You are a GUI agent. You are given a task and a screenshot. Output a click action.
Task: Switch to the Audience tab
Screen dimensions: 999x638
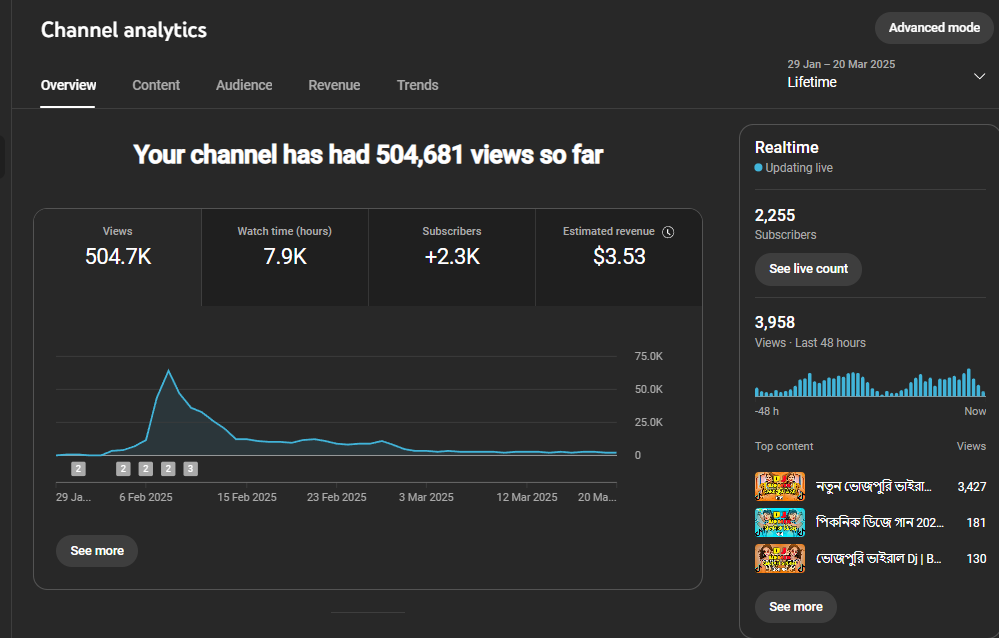pyautogui.click(x=244, y=85)
